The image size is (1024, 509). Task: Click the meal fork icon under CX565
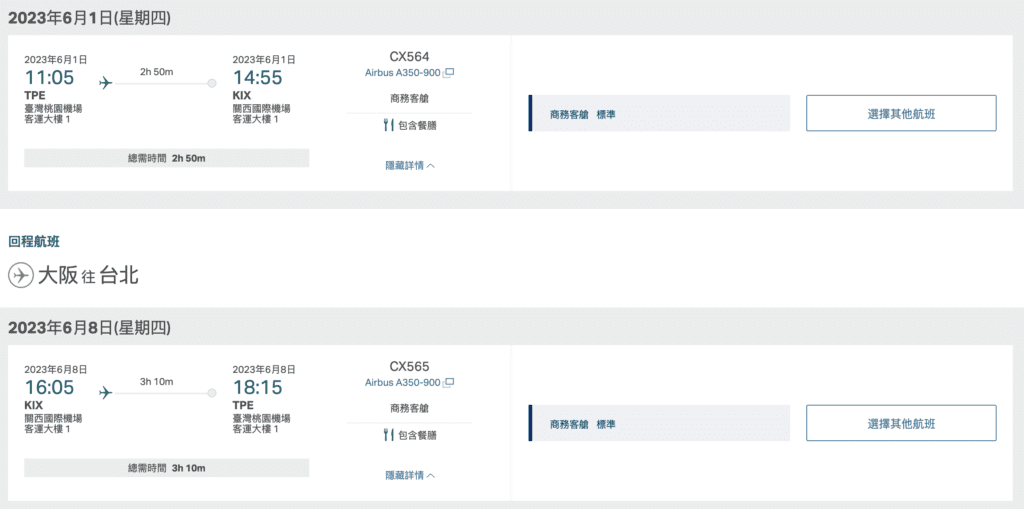[x=389, y=435]
